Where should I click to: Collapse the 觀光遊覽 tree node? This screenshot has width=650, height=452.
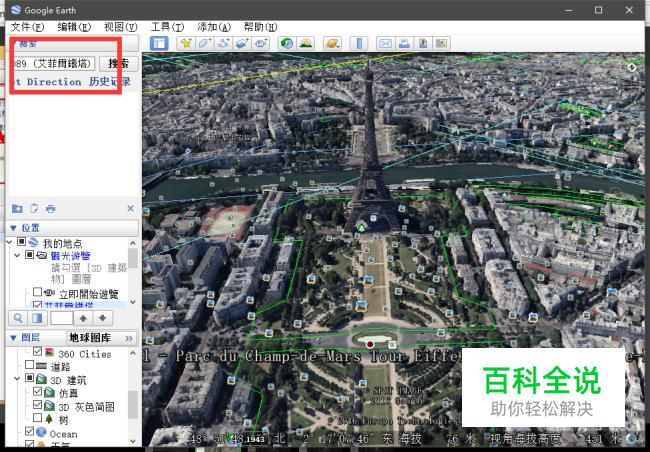coord(17,255)
